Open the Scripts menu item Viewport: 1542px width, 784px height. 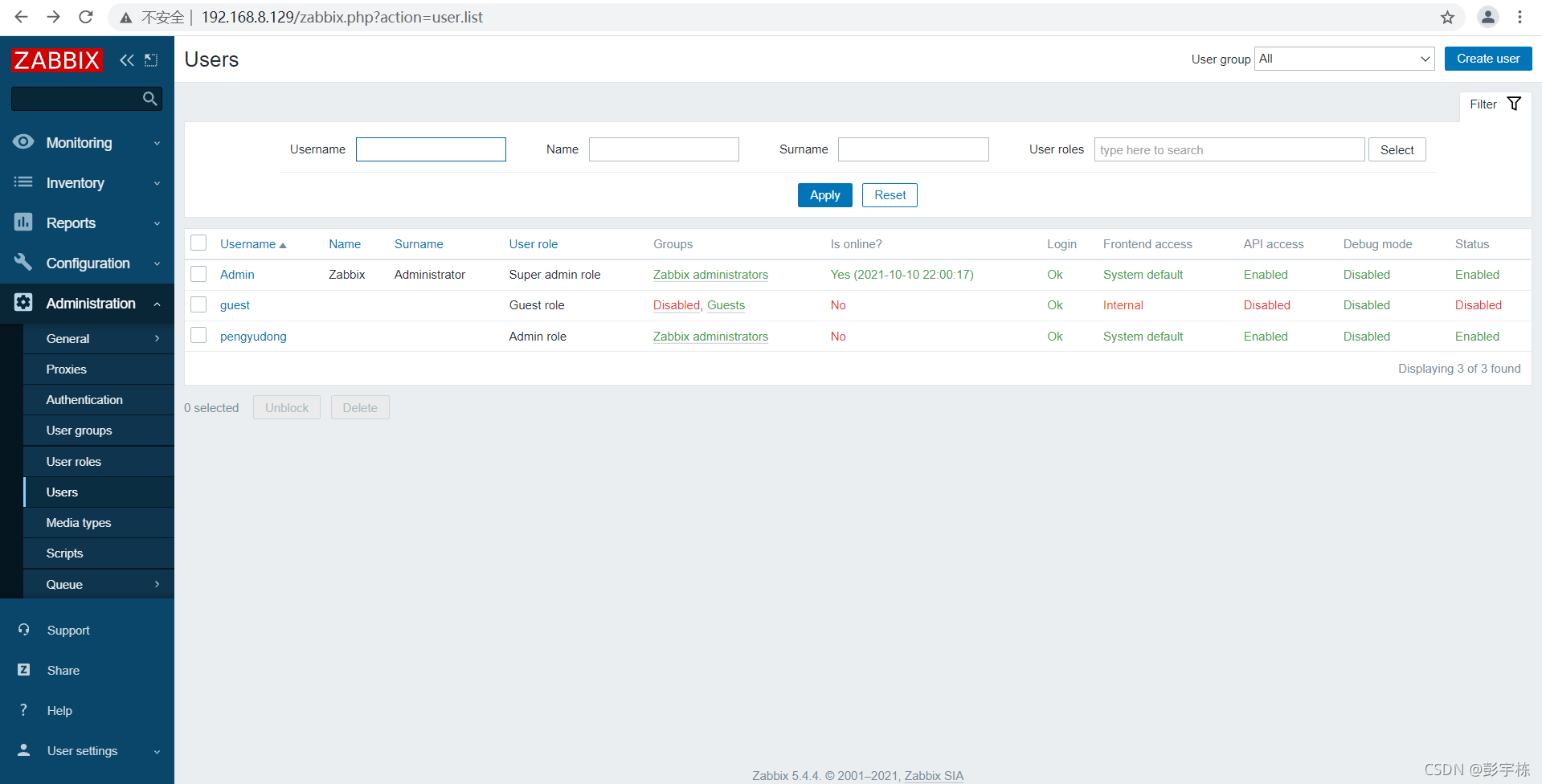[x=99, y=553]
